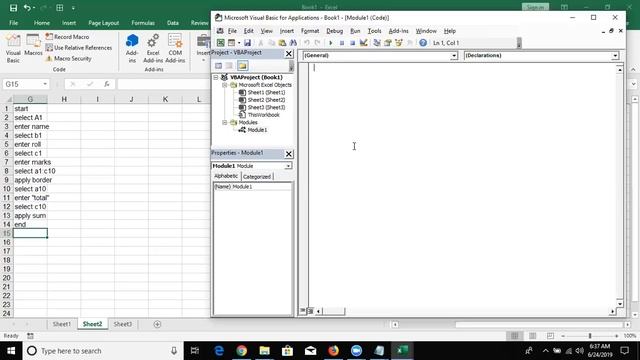Switch to Sheet3 tab in Excel
Screen dimensions: 640x360
(122, 324)
